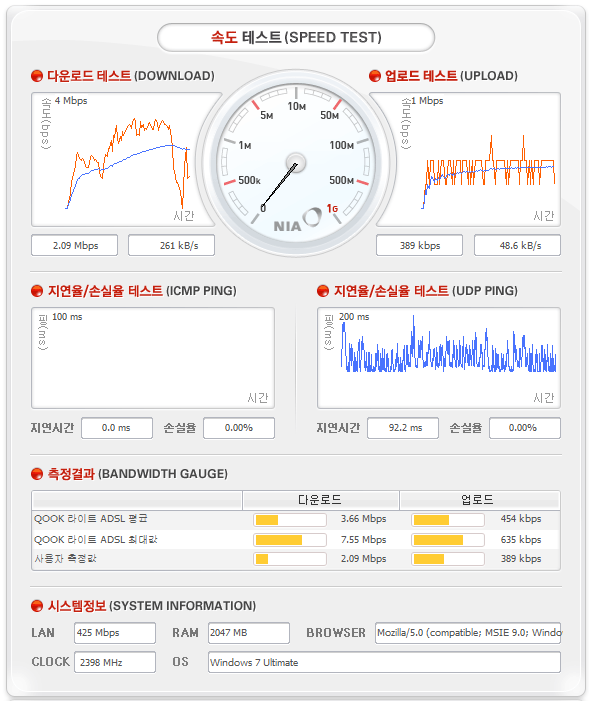Screen dimensions: 595x701
Task: Click the red bullet beside ICMP PING heading
Action: 37,291
